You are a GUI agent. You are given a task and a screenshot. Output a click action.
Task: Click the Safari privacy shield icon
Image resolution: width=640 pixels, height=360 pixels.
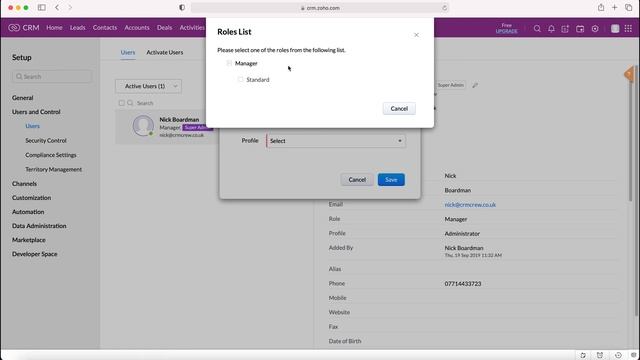pos(182,7)
